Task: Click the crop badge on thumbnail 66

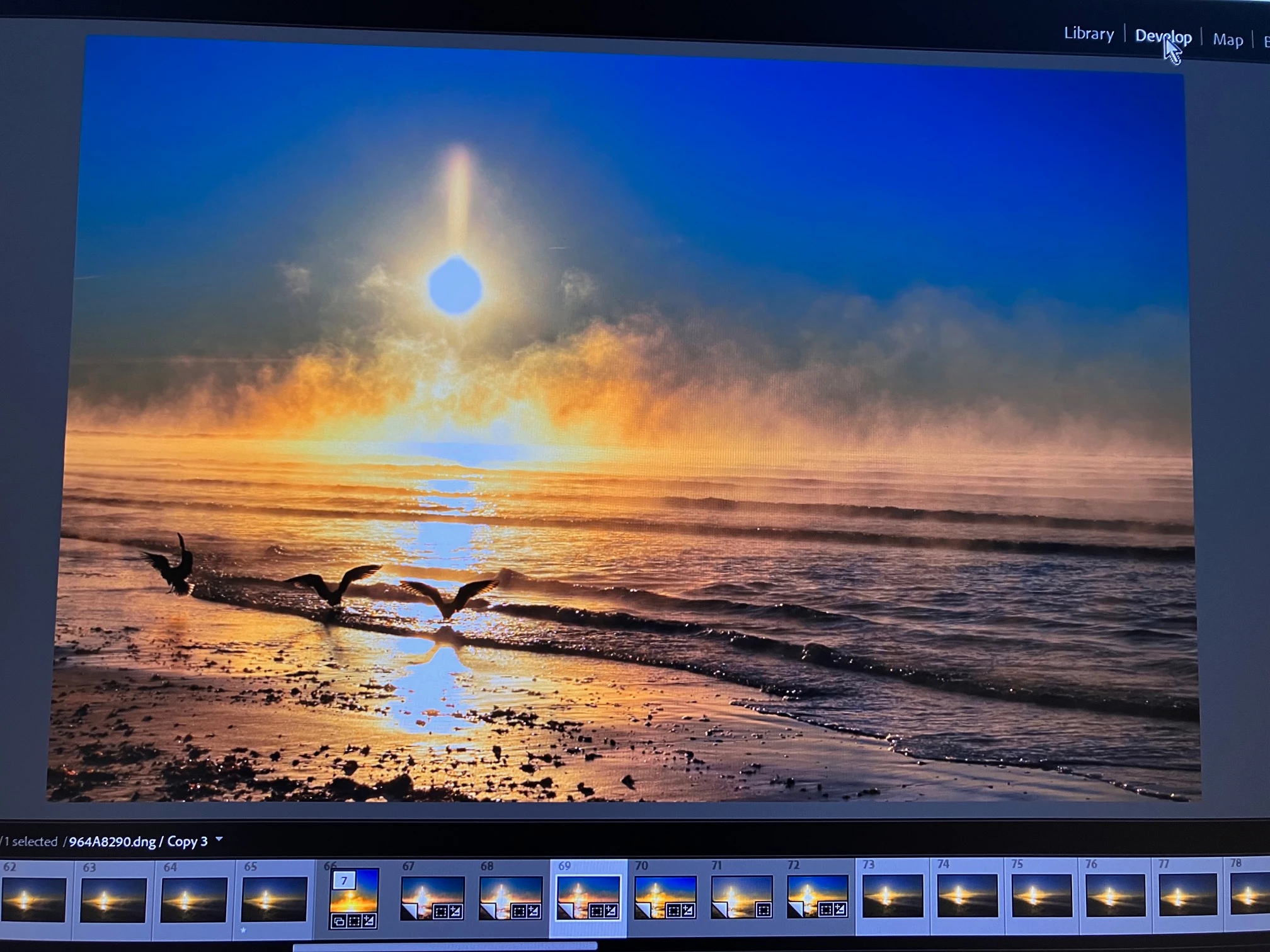Action: [x=354, y=922]
